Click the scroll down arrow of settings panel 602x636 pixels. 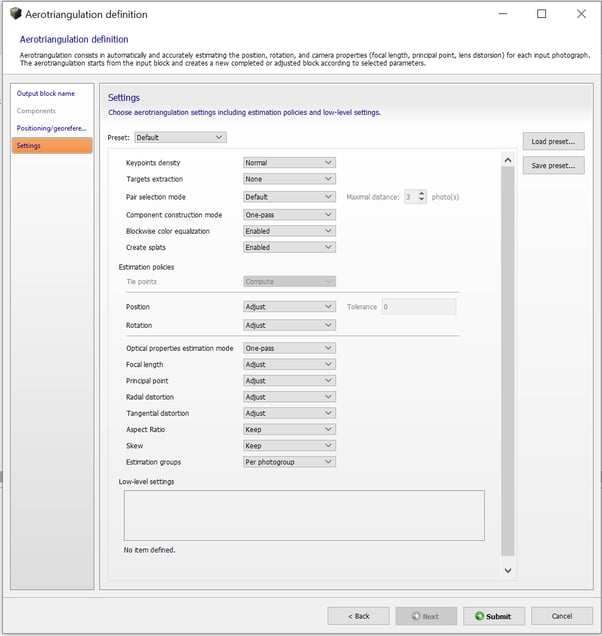click(507, 570)
